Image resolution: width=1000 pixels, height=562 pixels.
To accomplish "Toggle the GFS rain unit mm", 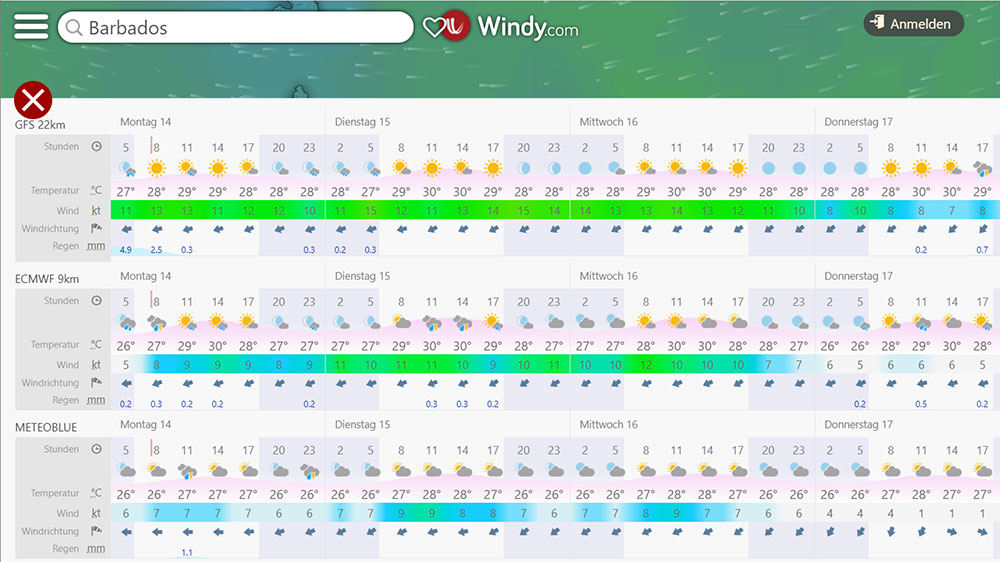I will coord(96,247).
